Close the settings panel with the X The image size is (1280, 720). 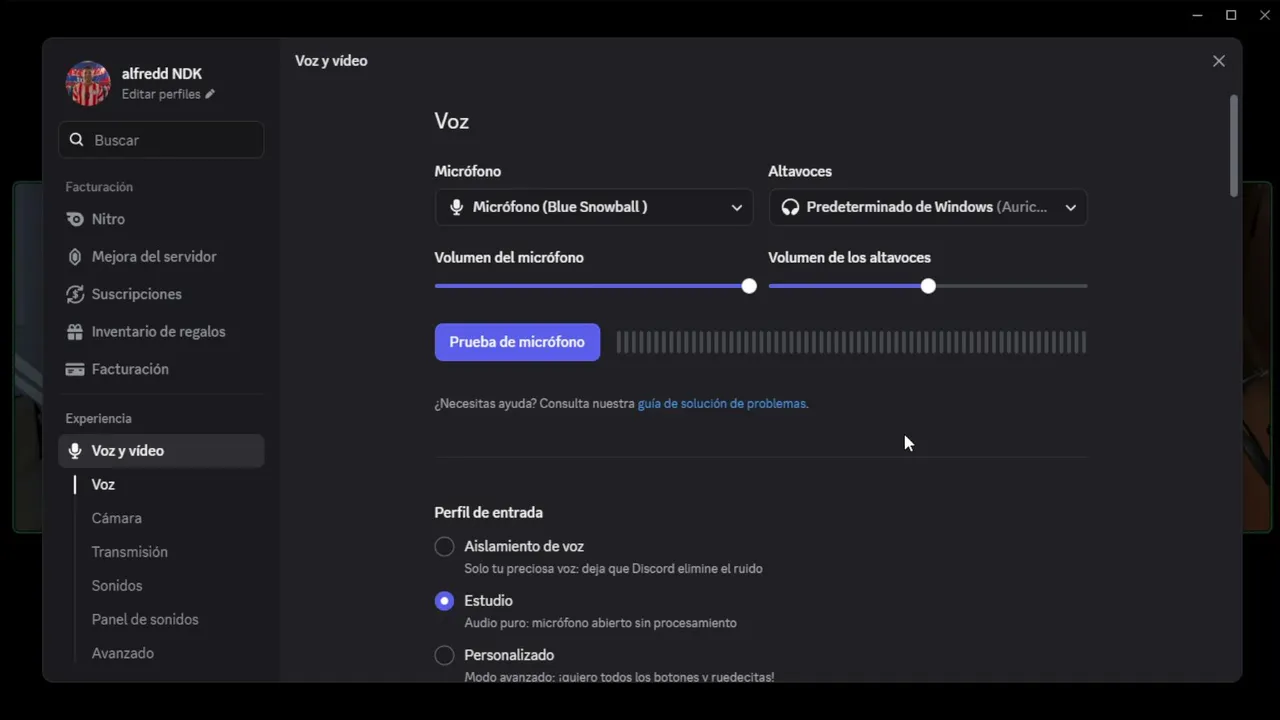tap(1218, 61)
